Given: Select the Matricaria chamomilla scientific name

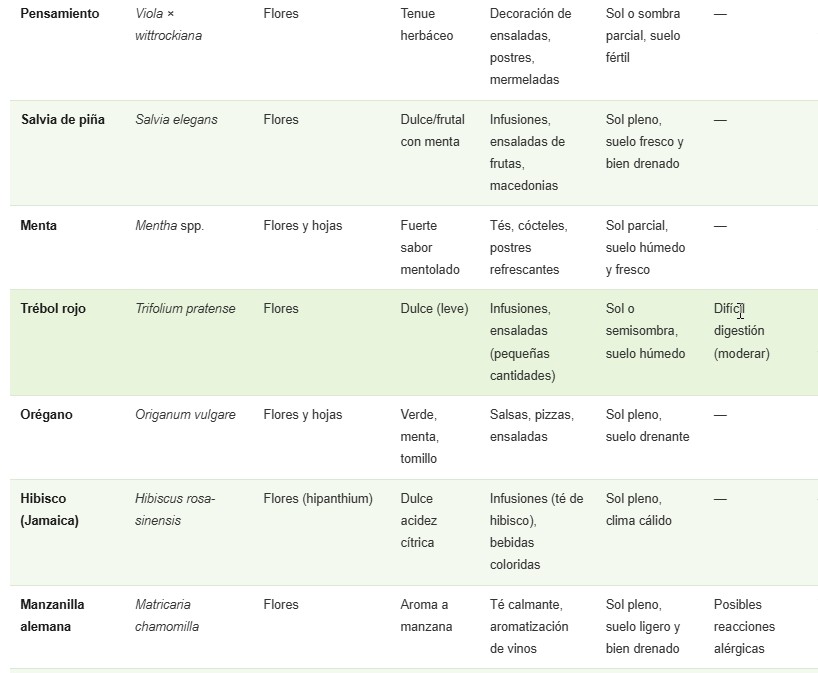Looking at the screenshot, I should (x=167, y=615).
